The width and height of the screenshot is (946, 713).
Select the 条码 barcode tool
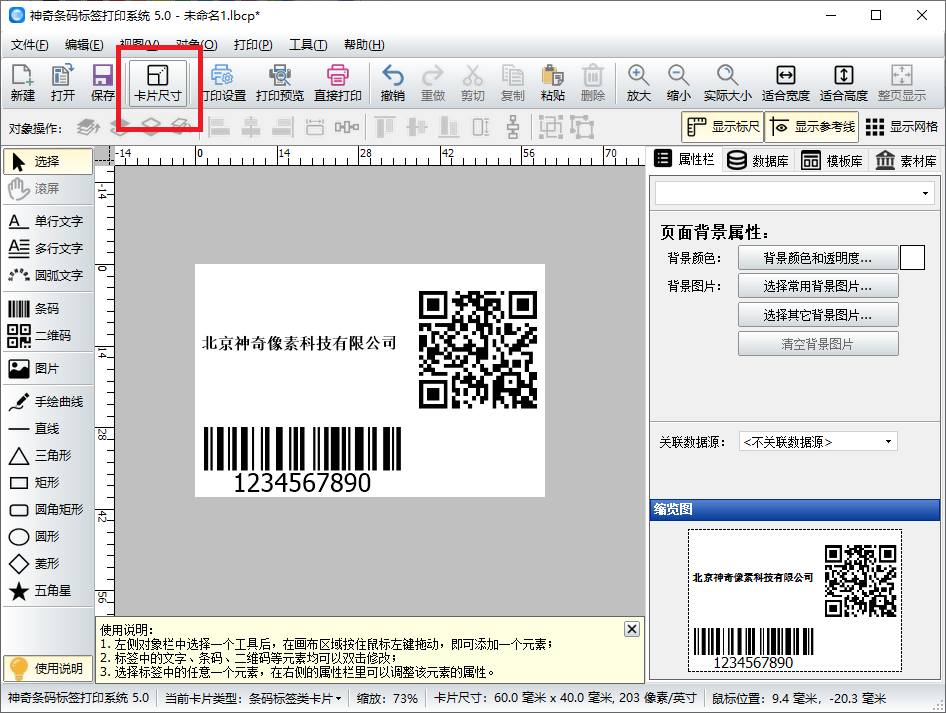pos(48,309)
